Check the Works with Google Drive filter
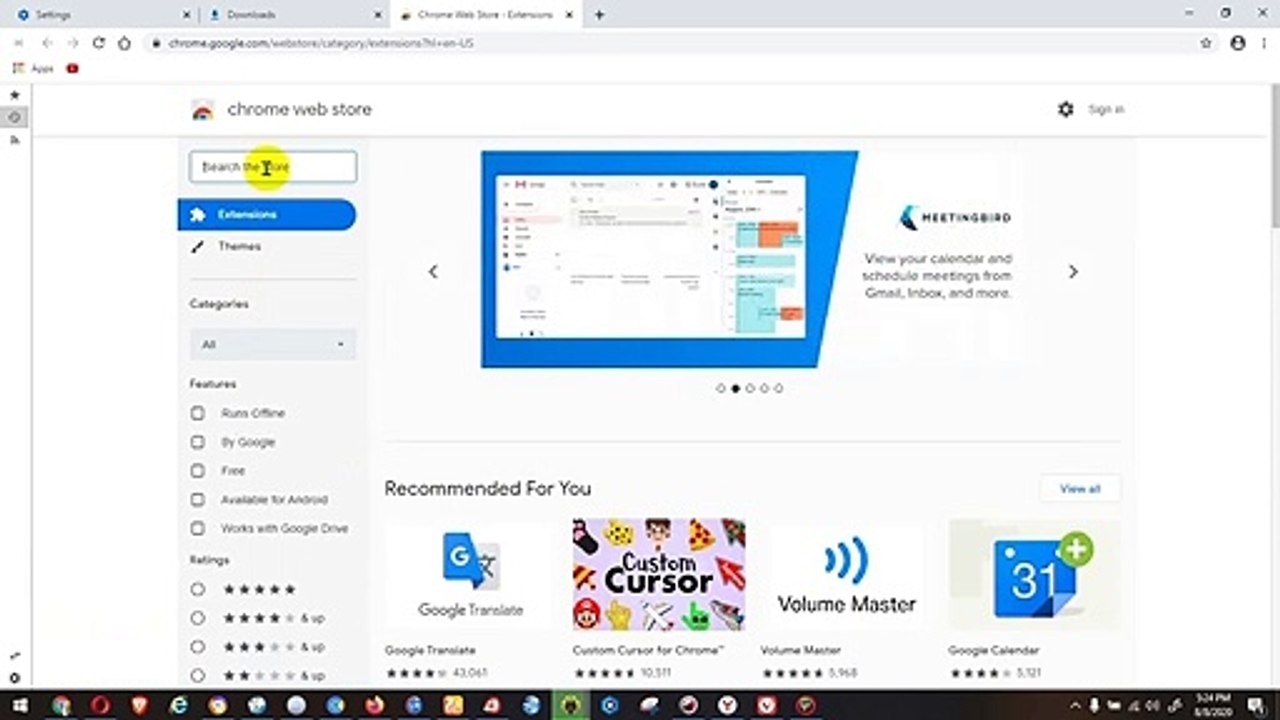 198,528
